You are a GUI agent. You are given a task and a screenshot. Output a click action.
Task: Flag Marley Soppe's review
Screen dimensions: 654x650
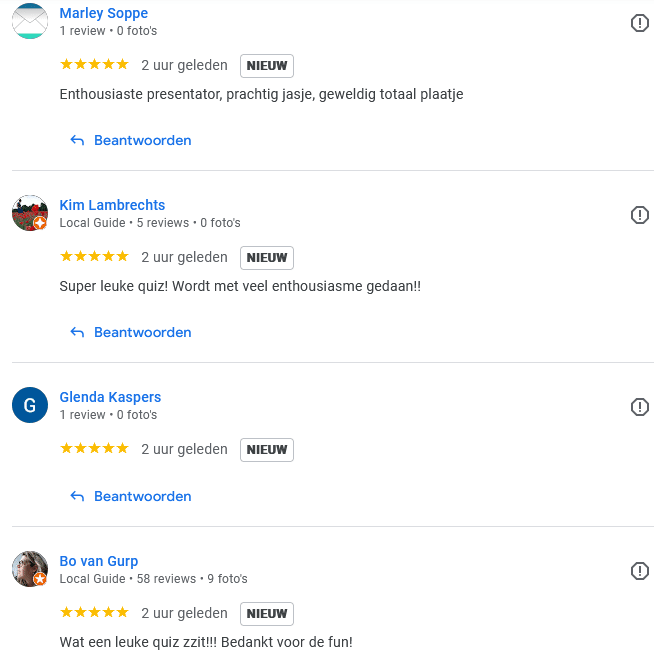click(640, 23)
